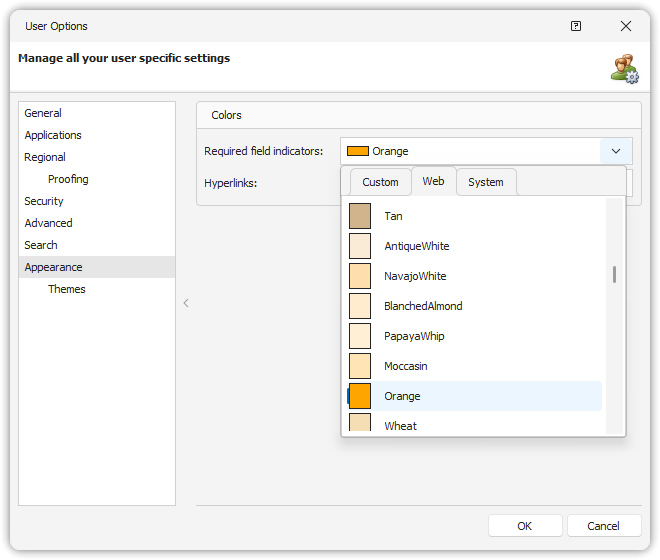
Task: Select the Web color tab
Action: tap(433, 181)
